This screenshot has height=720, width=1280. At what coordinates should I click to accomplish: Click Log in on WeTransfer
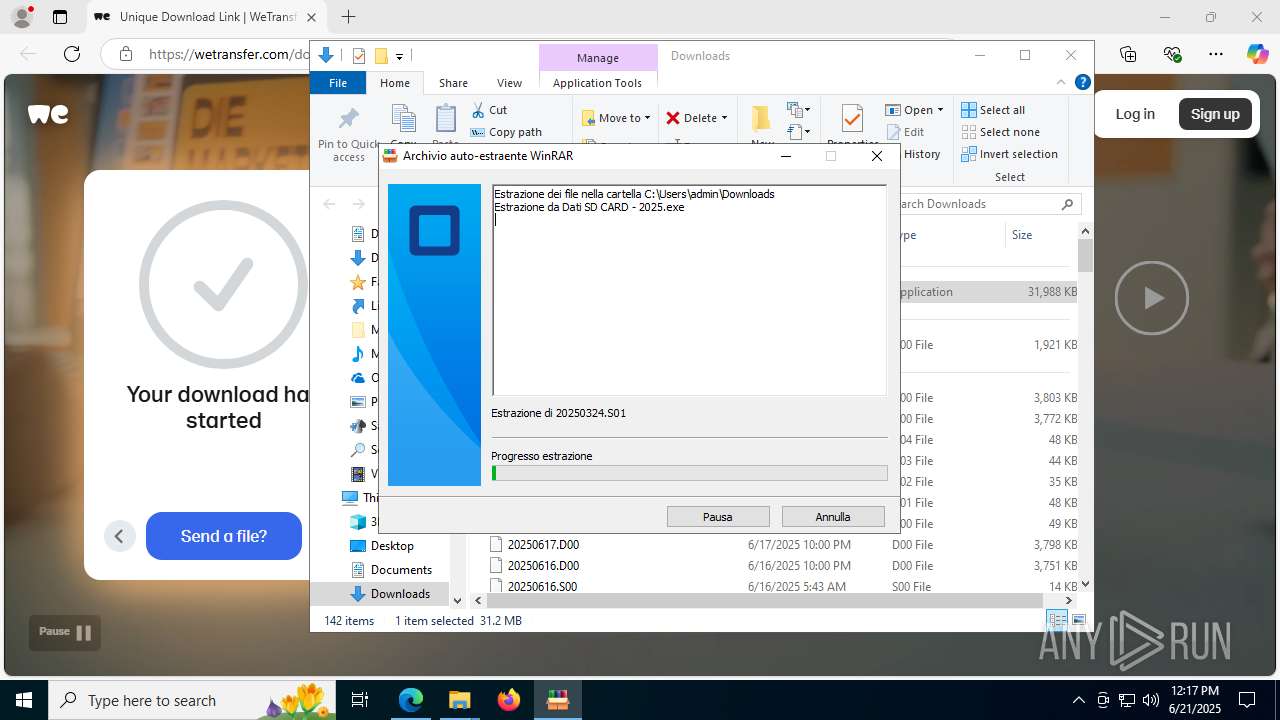[1135, 114]
